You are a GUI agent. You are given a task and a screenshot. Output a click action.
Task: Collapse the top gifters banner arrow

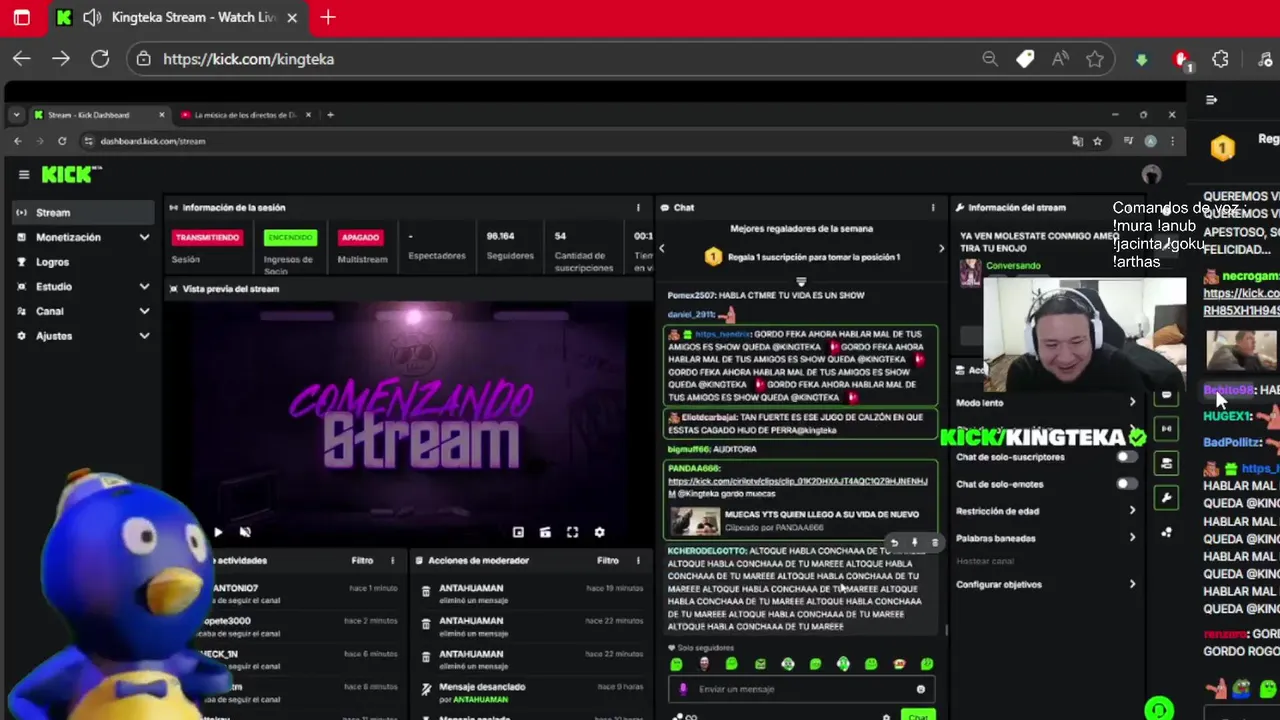coord(801,281)
